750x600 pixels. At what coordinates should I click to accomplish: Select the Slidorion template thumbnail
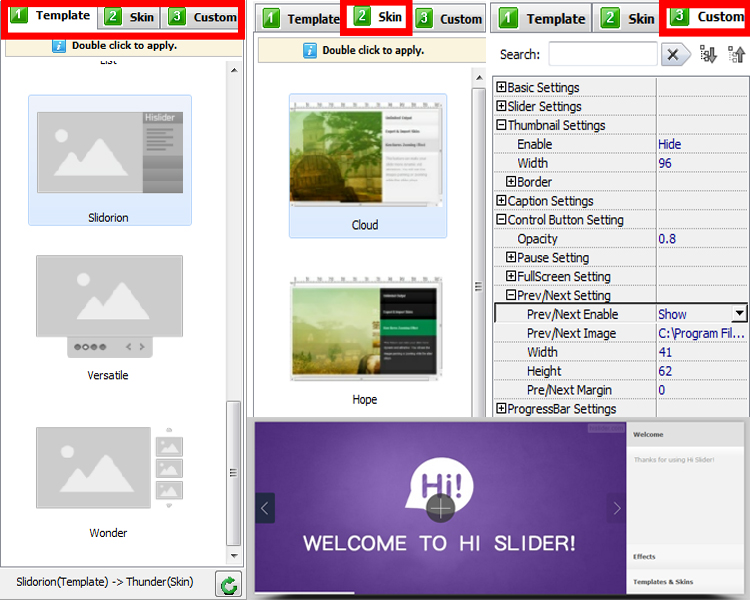pyautogui.click(x=110, y=160)
